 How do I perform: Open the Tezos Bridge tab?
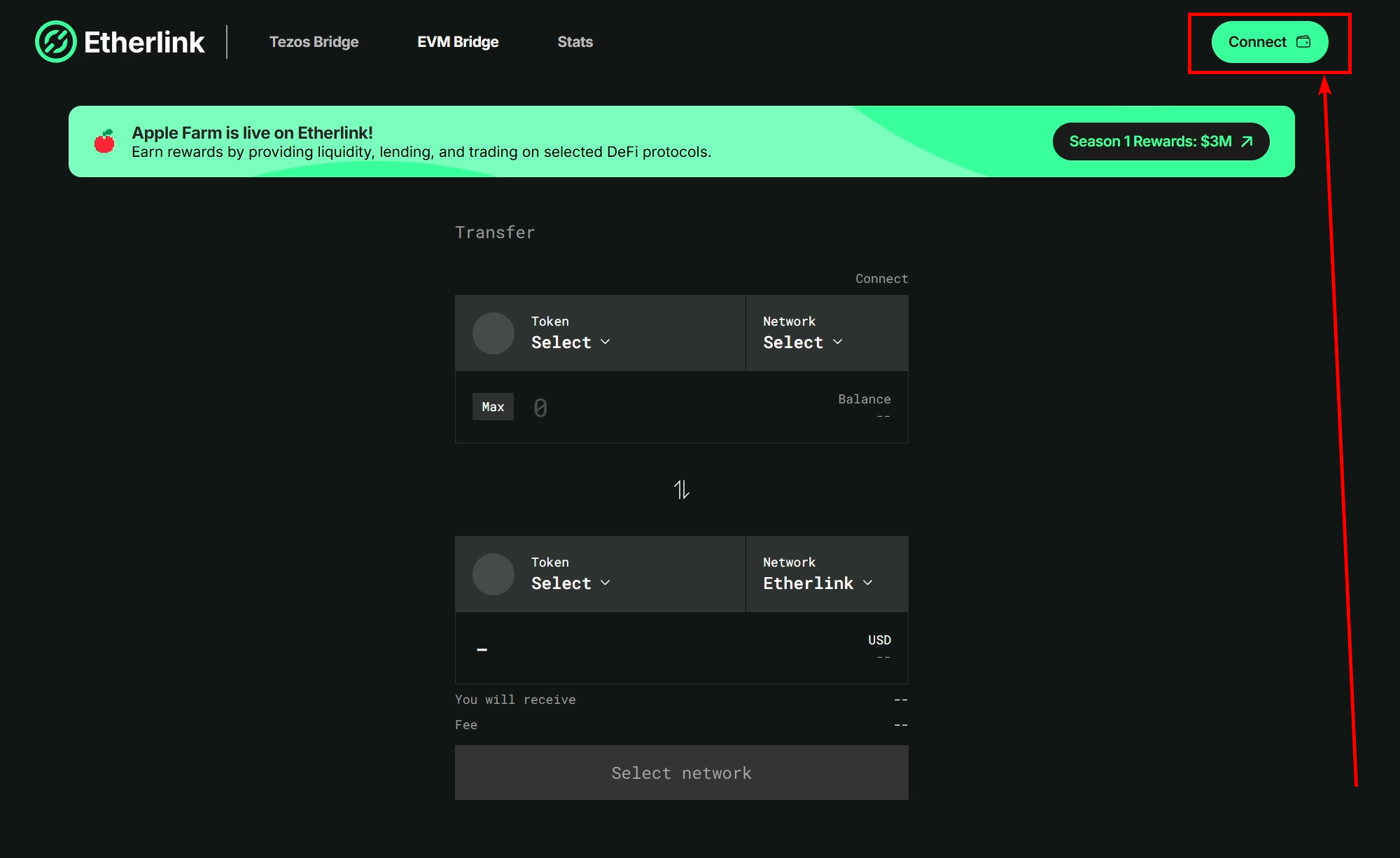click(x=314, y=42)
